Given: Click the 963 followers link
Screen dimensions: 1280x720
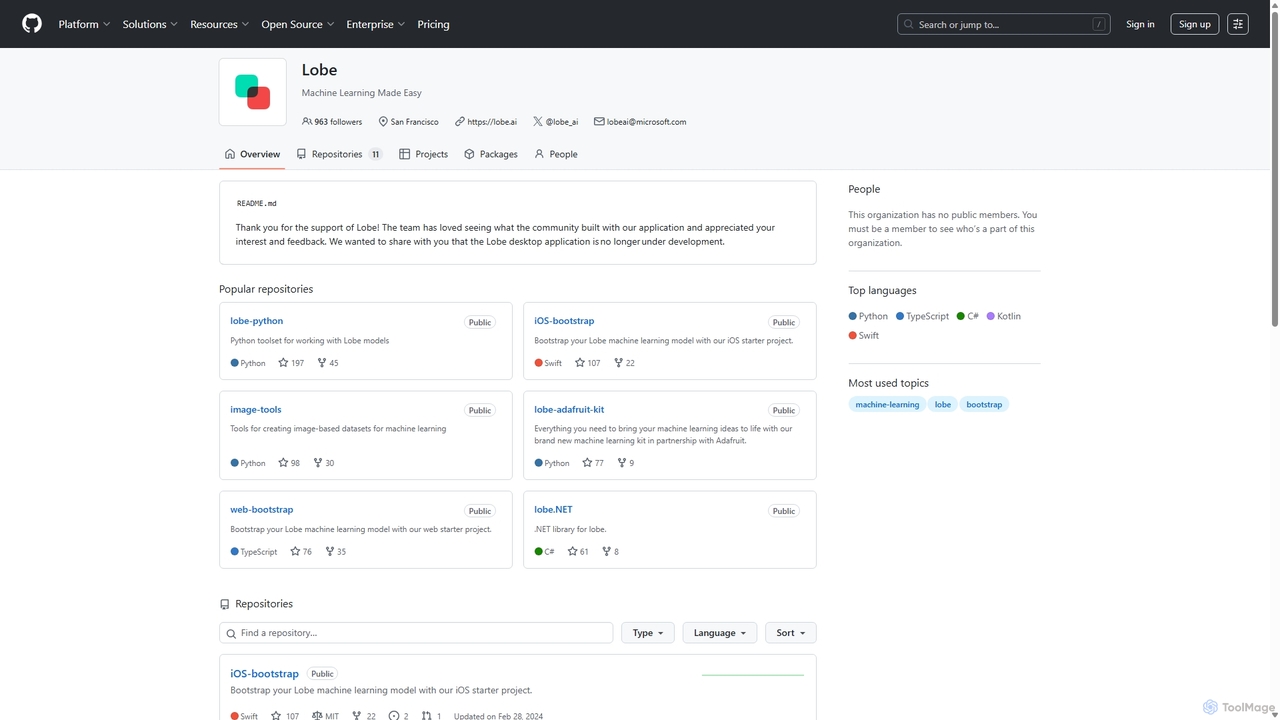Looking at the screenshot, I should pos(332,122).
